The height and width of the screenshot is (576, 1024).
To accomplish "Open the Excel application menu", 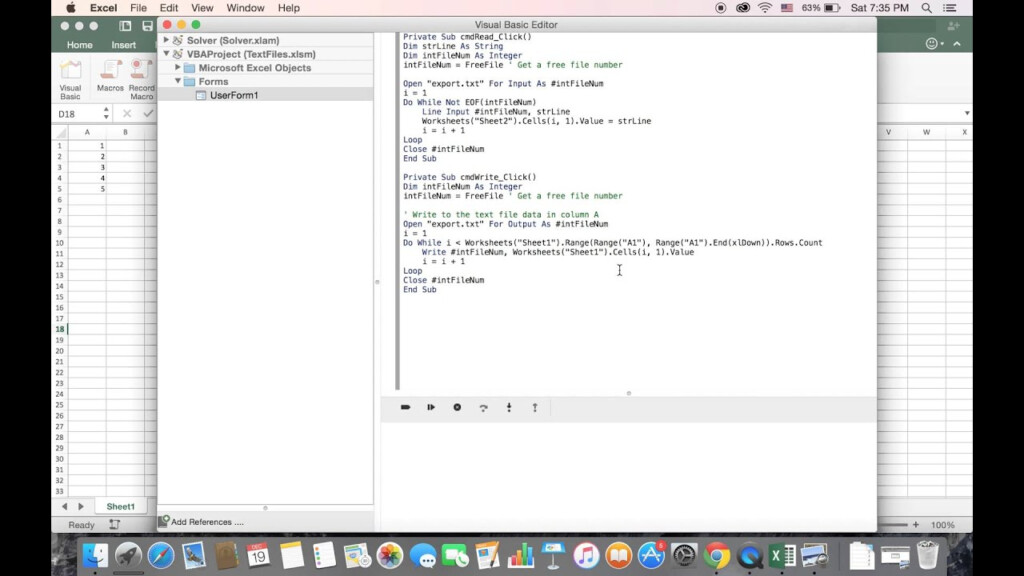I will [x=103, y=8].
